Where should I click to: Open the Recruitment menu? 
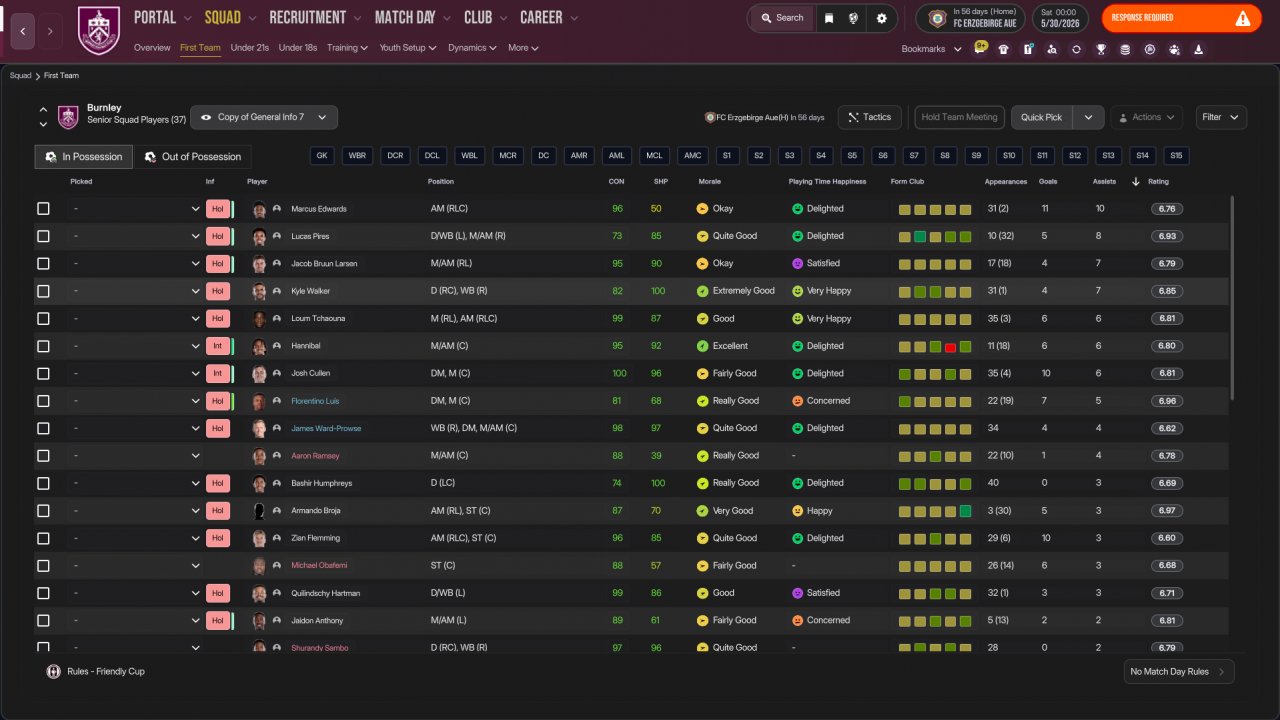coord(313,18)
